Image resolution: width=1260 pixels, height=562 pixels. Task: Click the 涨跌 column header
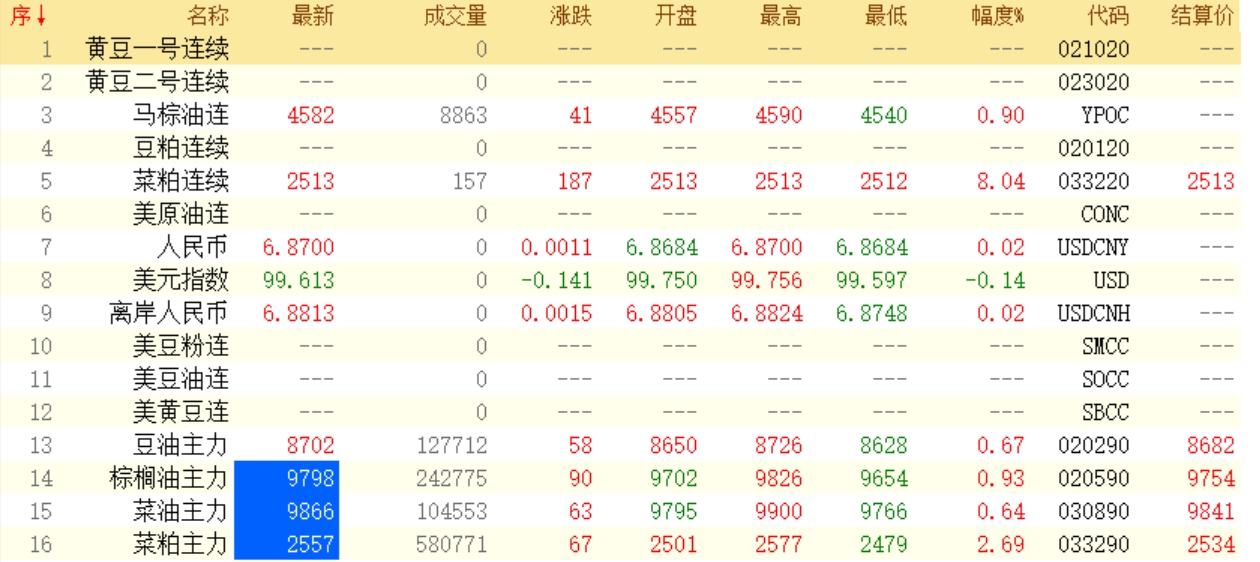[570, 17]
